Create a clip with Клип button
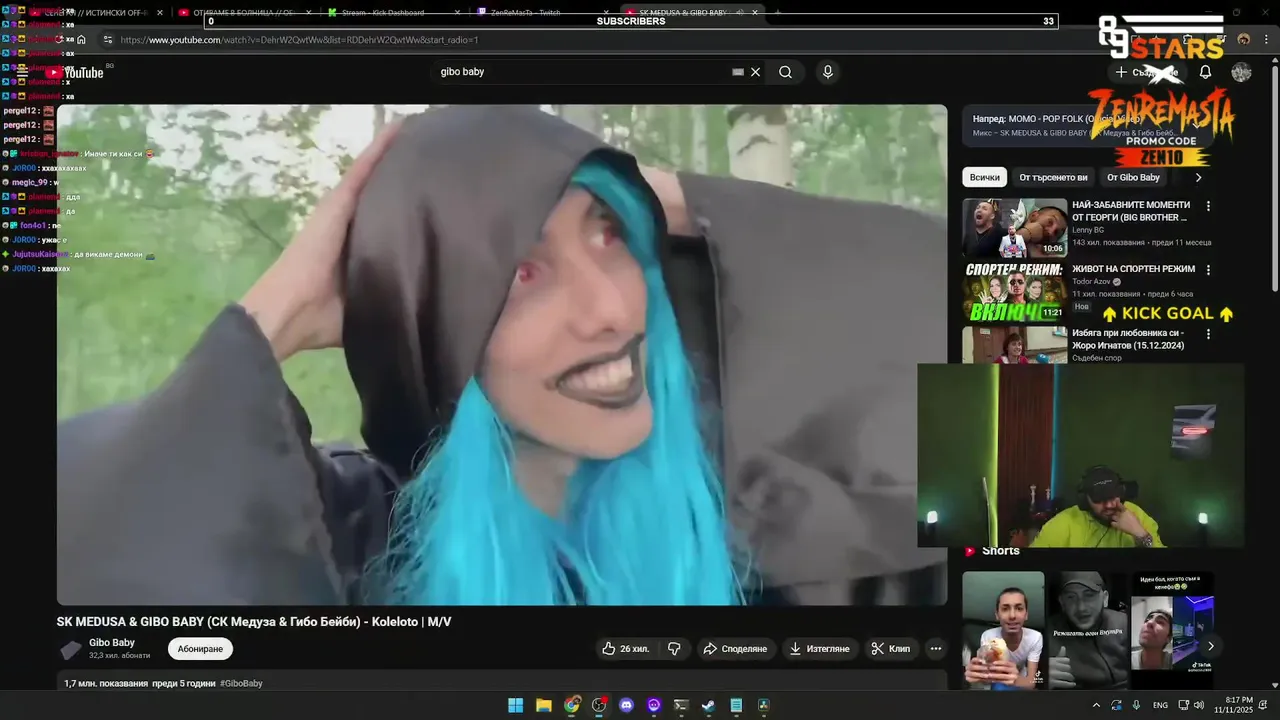This screenshot has height=720, width=1280. 891,649
